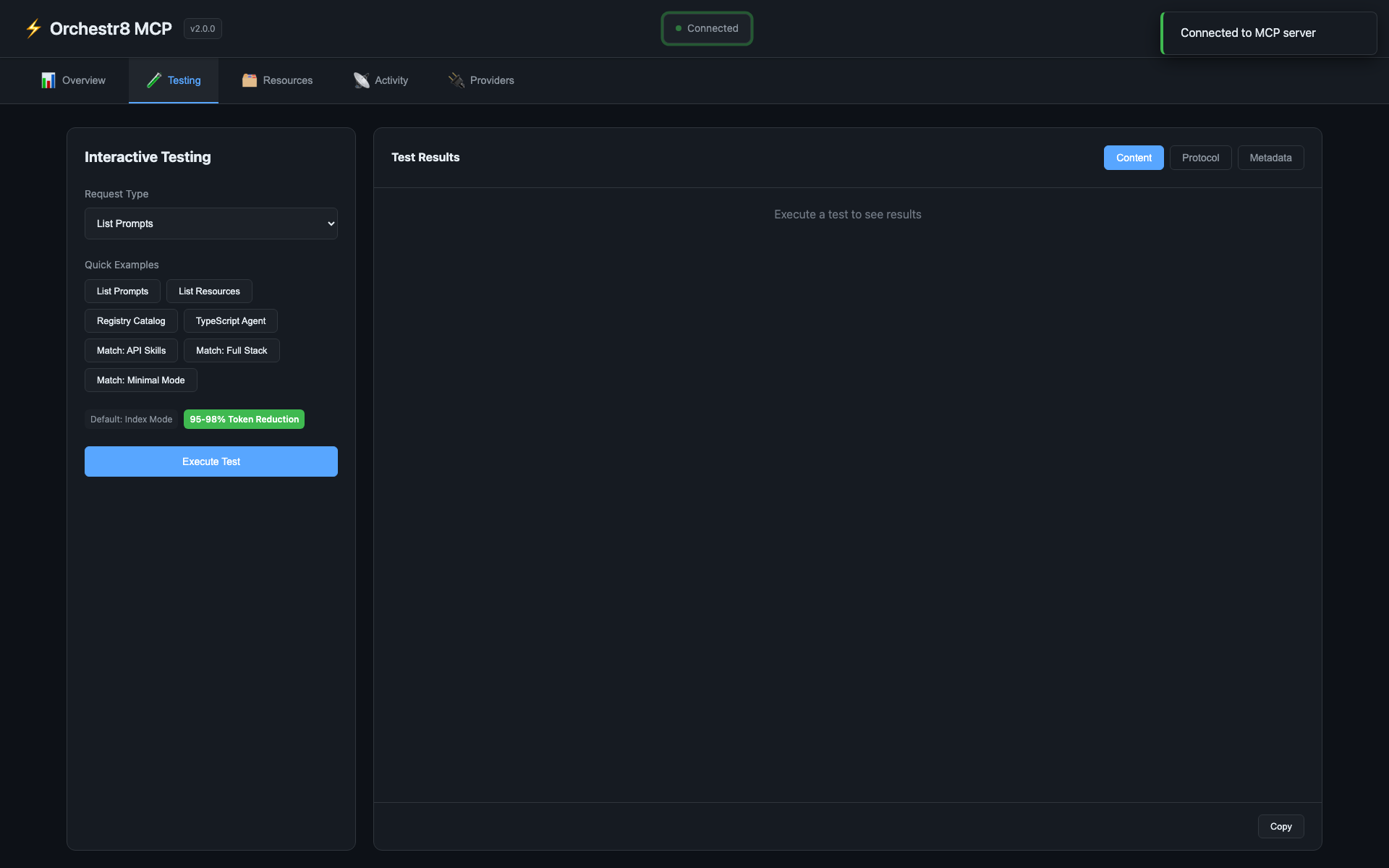Click the Interactive Testing heading
The height and width of the screenshot is (868, 1389).
(148, 157)
